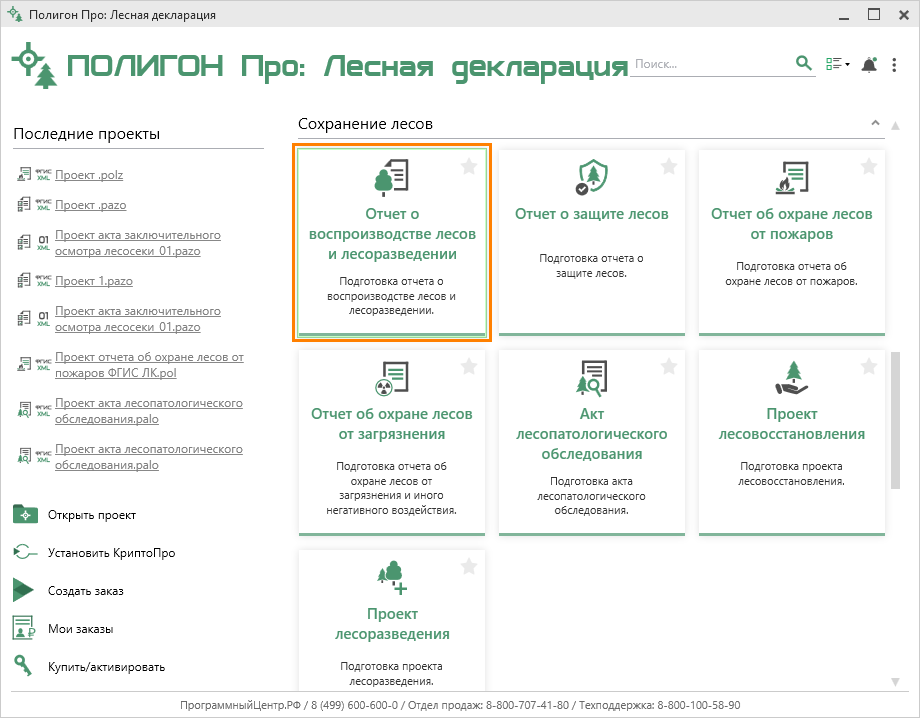Maximize the Полигон Про window
This screenshot has height=718, width=920.
874,15
